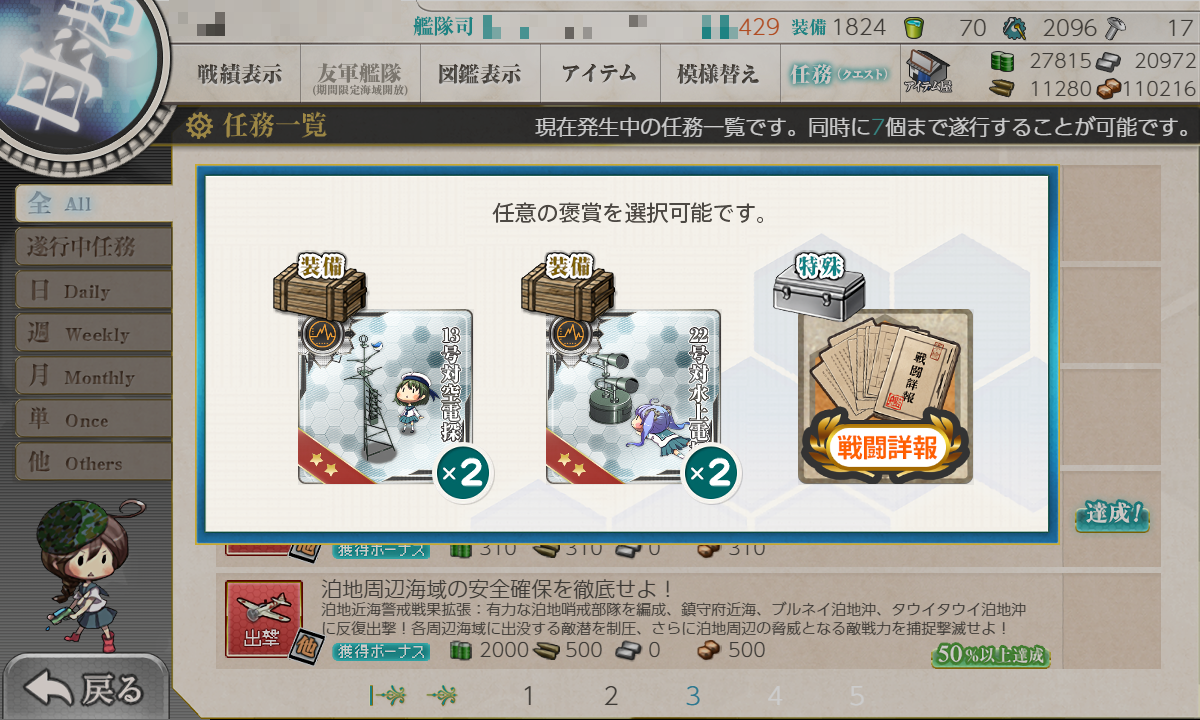Screen dimensions: 1200x720
Task: Open 図鑑表示 from the top menu
Action: [479, 74]
